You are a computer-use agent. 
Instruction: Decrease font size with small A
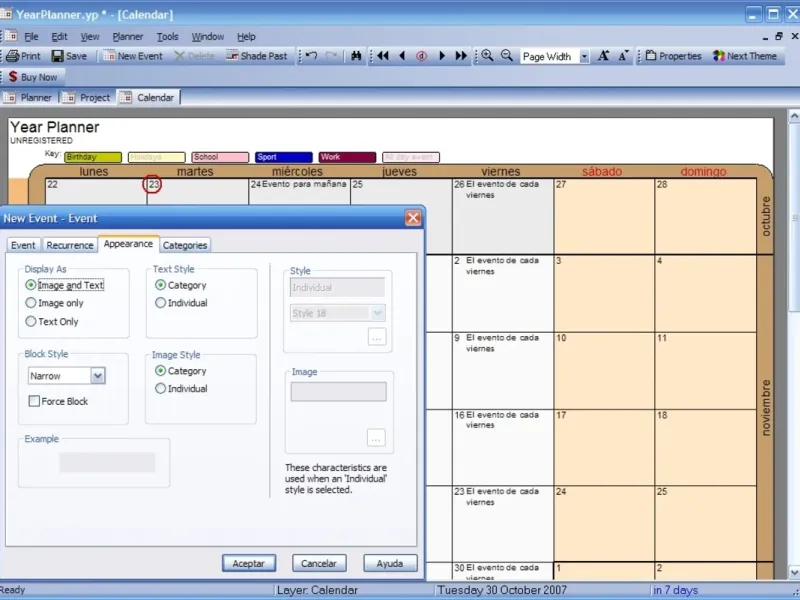pyautogui.click(x=623, y=56)
